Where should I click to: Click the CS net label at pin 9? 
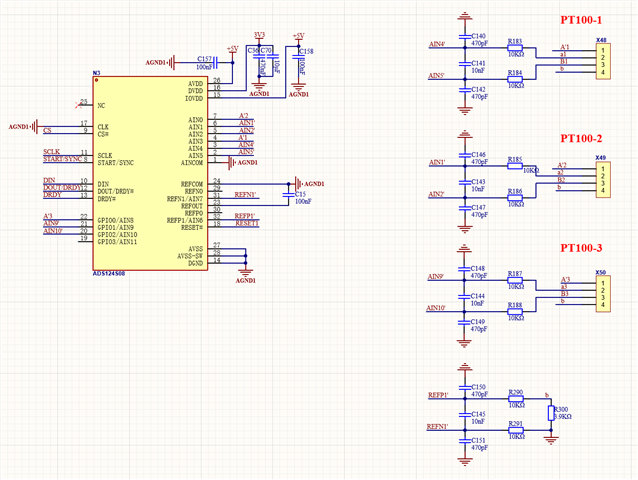pos(47,131)
